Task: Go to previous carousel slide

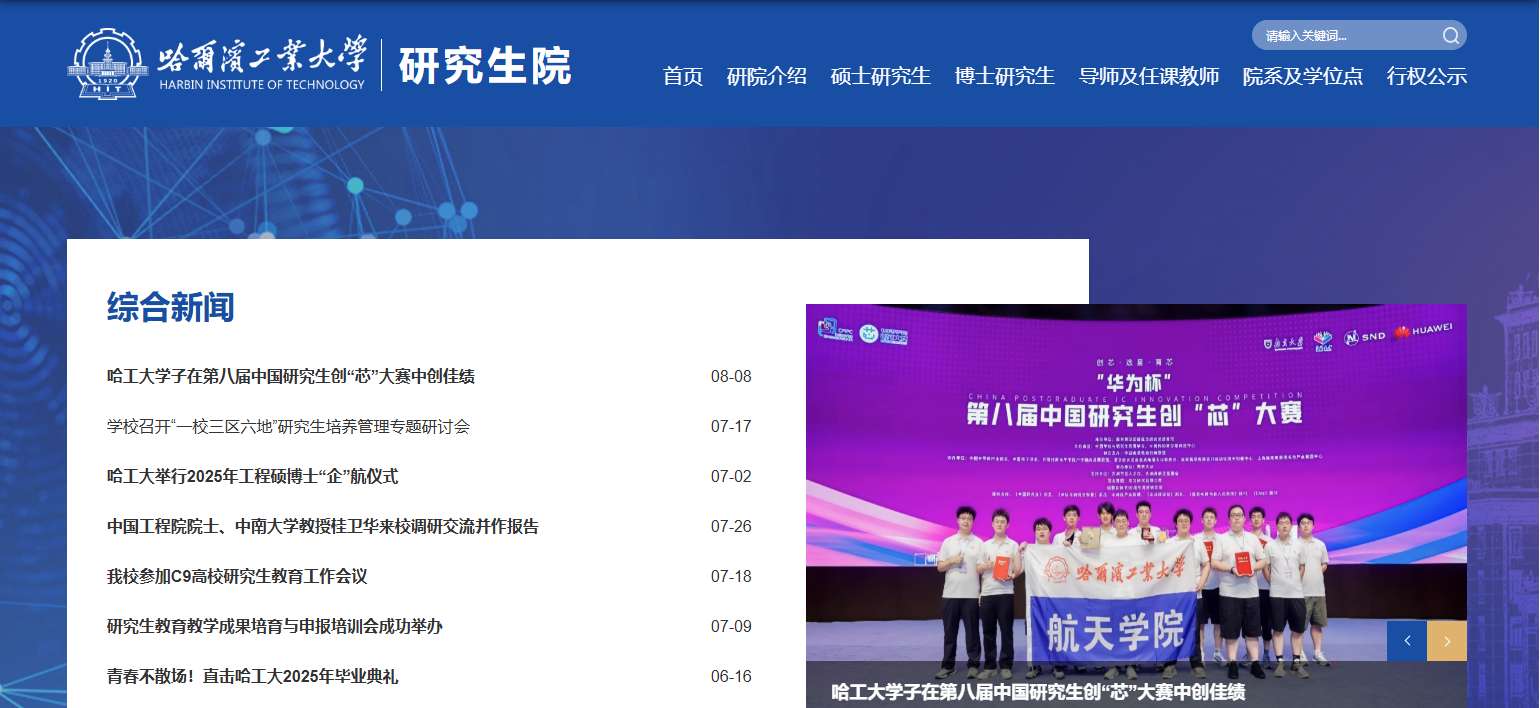Action: click(x=1406, y=641)
